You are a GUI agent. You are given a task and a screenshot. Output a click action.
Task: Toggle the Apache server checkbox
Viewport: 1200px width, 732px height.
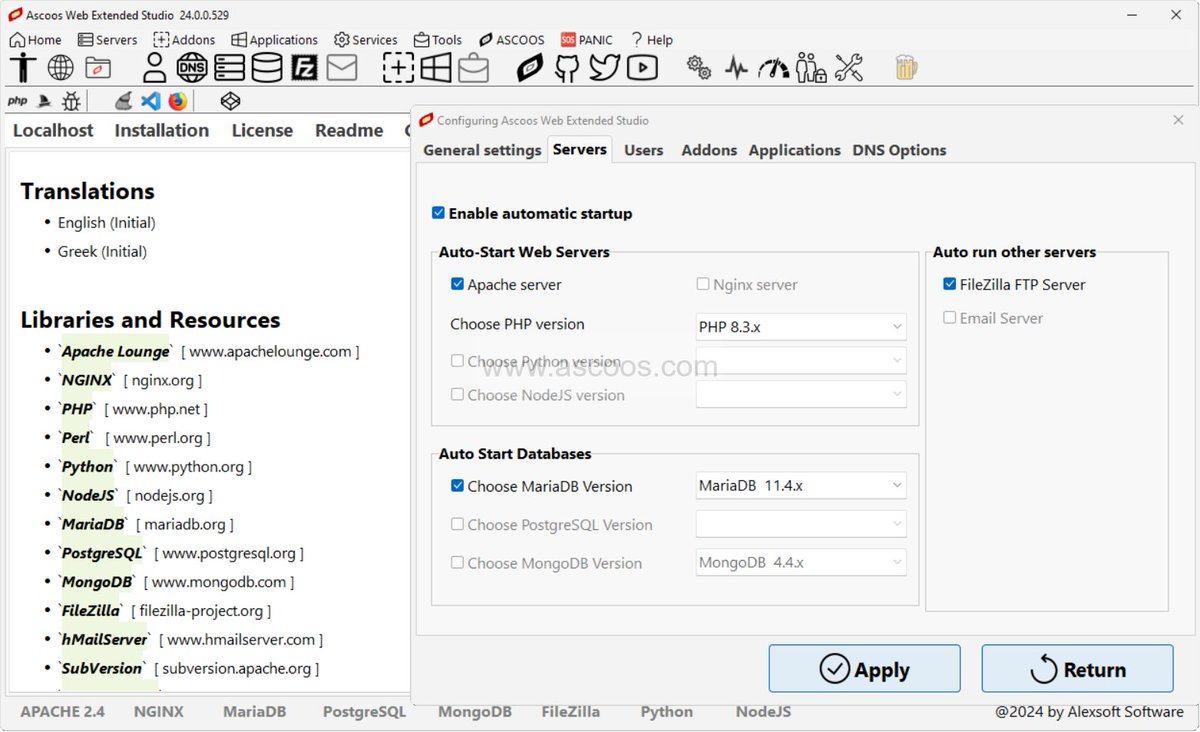coord(457,284)
